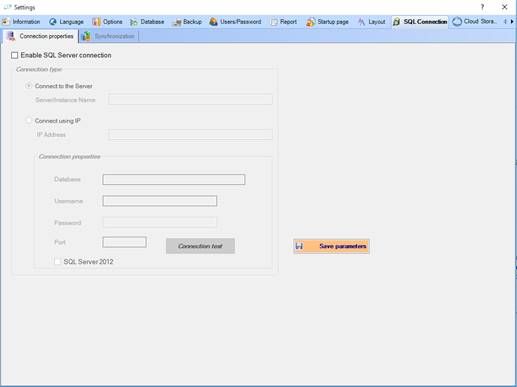Click the Information tab icon

tap(6, 22)
